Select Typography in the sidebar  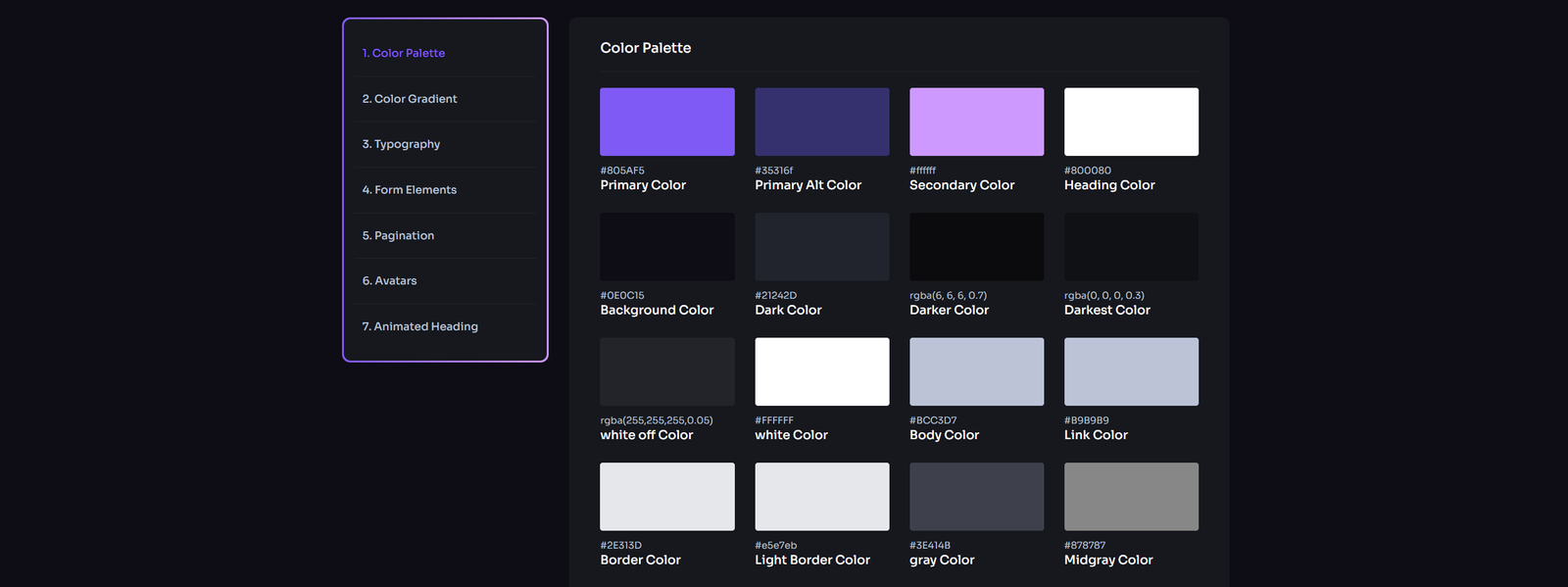401,144
